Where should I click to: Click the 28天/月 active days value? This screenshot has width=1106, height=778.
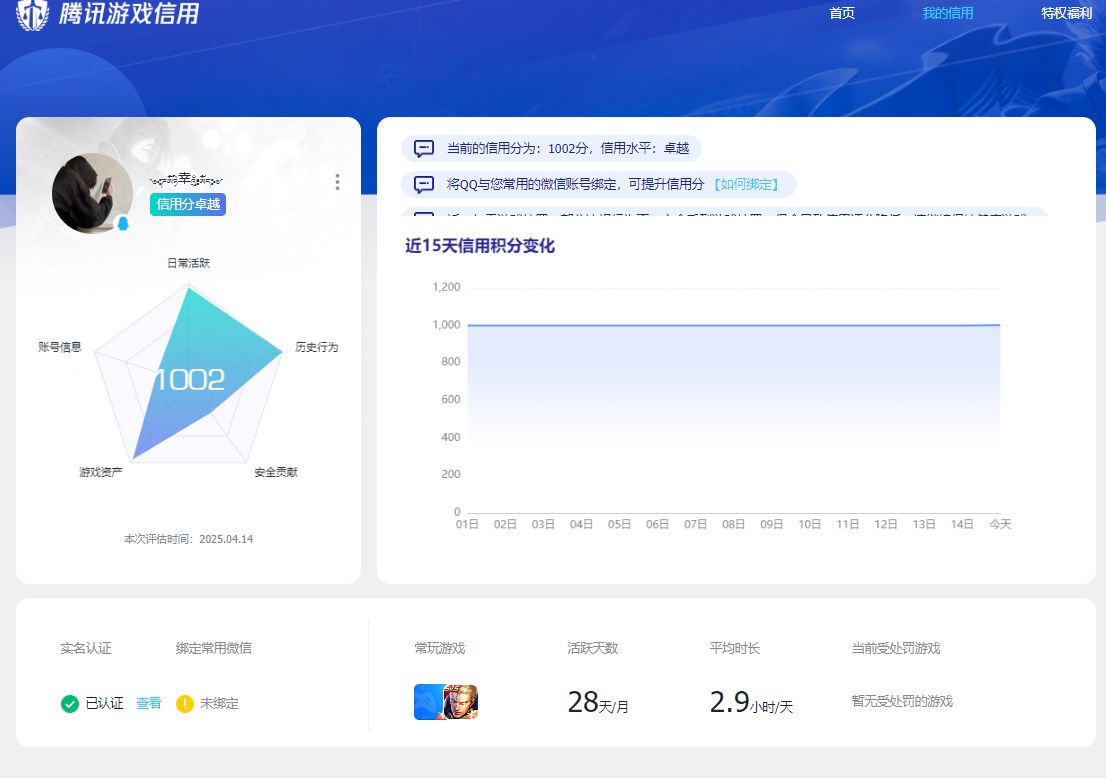(x=598, y=703)
